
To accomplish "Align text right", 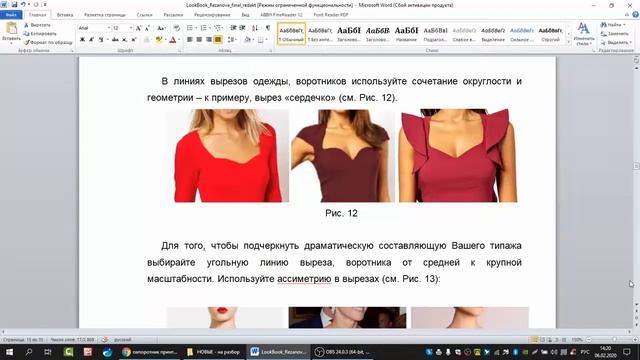I will pos(209,40).
